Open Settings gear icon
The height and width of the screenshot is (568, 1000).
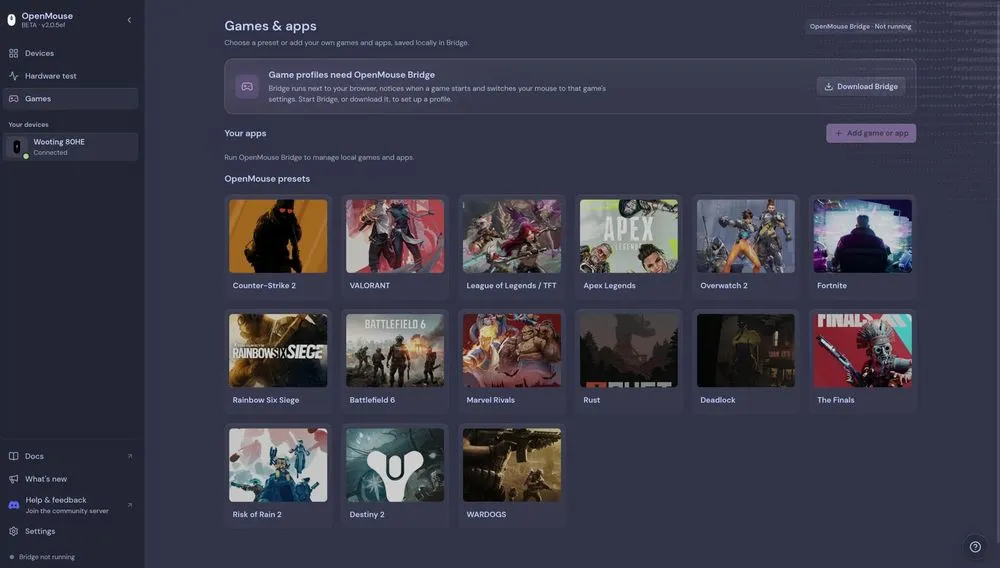click(x=13, y=531)
